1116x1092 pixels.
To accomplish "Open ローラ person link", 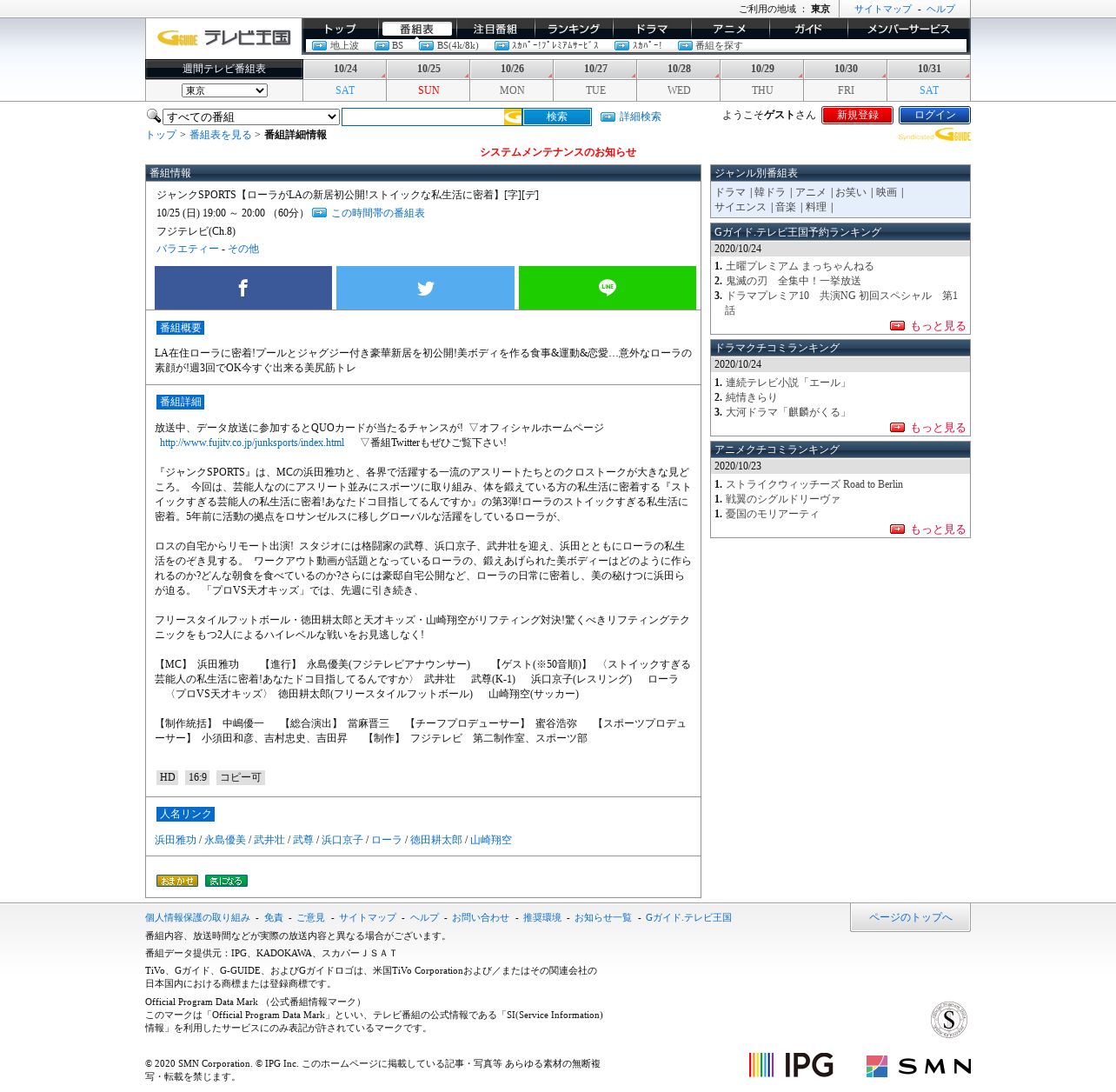I will pos(387,840).
